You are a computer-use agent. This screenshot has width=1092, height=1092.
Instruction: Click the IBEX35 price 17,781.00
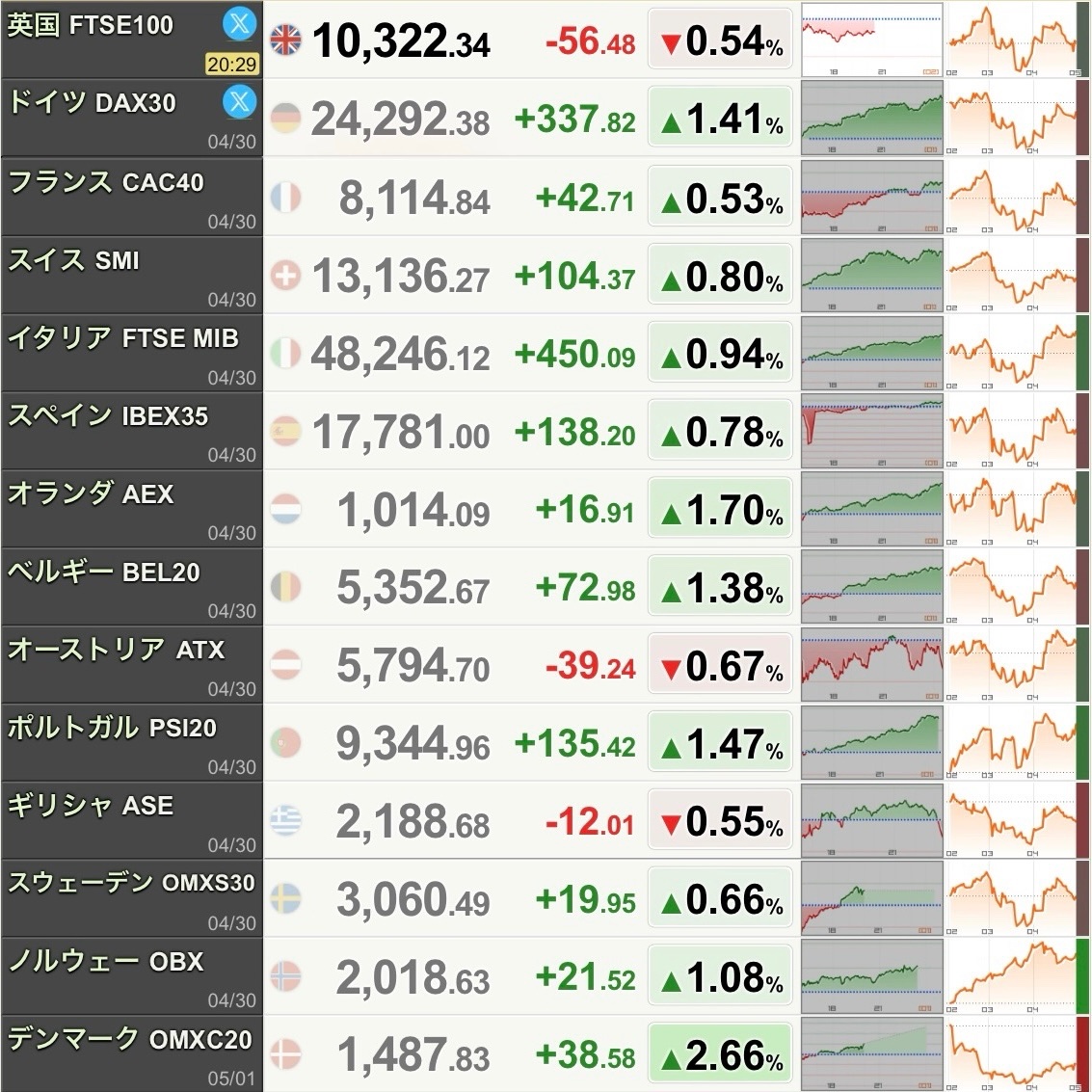tap(401, 432)
